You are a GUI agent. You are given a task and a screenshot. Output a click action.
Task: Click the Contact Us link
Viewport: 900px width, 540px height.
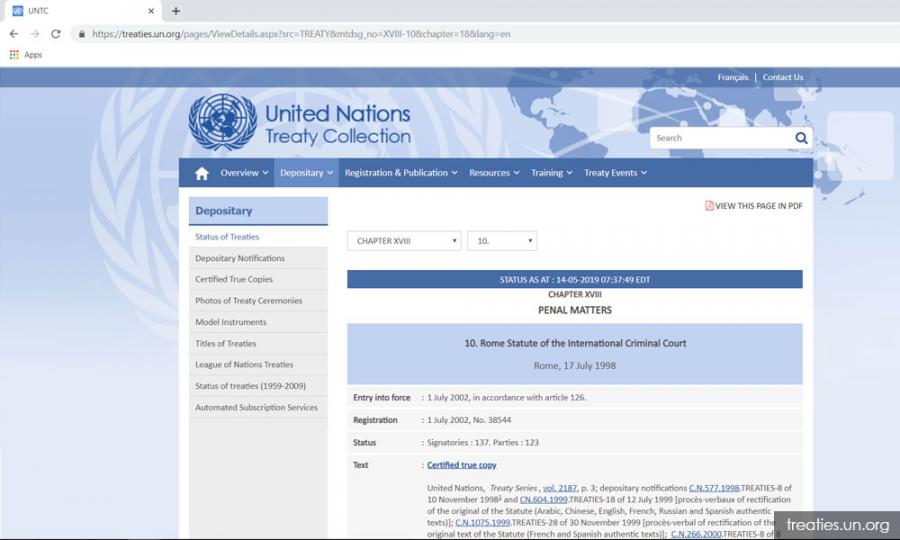click(782, 77)
